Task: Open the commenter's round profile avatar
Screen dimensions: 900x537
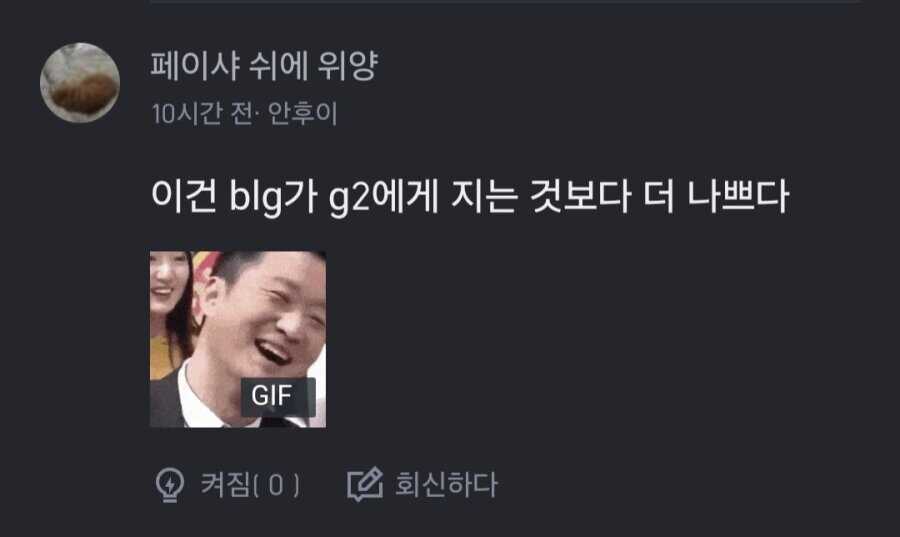Action: coord(80,83)
